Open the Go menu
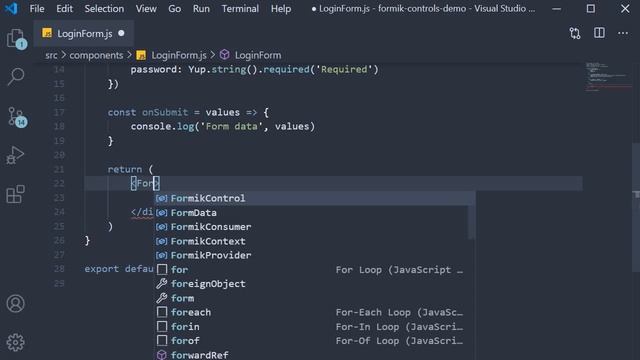640x360 pixels. tap(174, 9)
